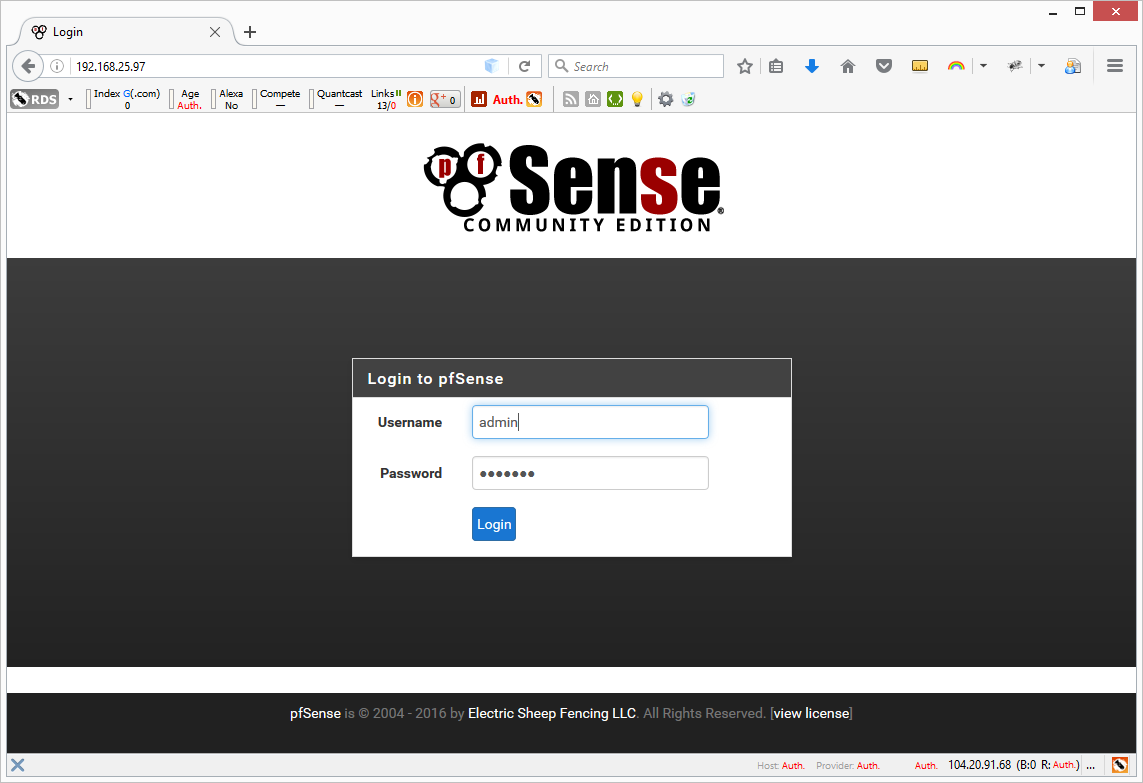Image resolution: width=1143 pixels, height=783 pixels.
Task: Click the rainbow extension icon
Action: (x=956, y=66)
